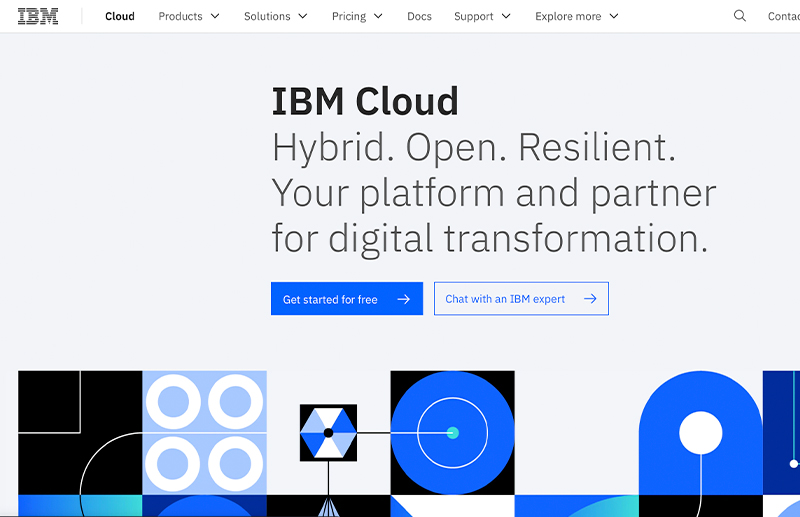Click arrow icon in Get started button

pos(404,299)
